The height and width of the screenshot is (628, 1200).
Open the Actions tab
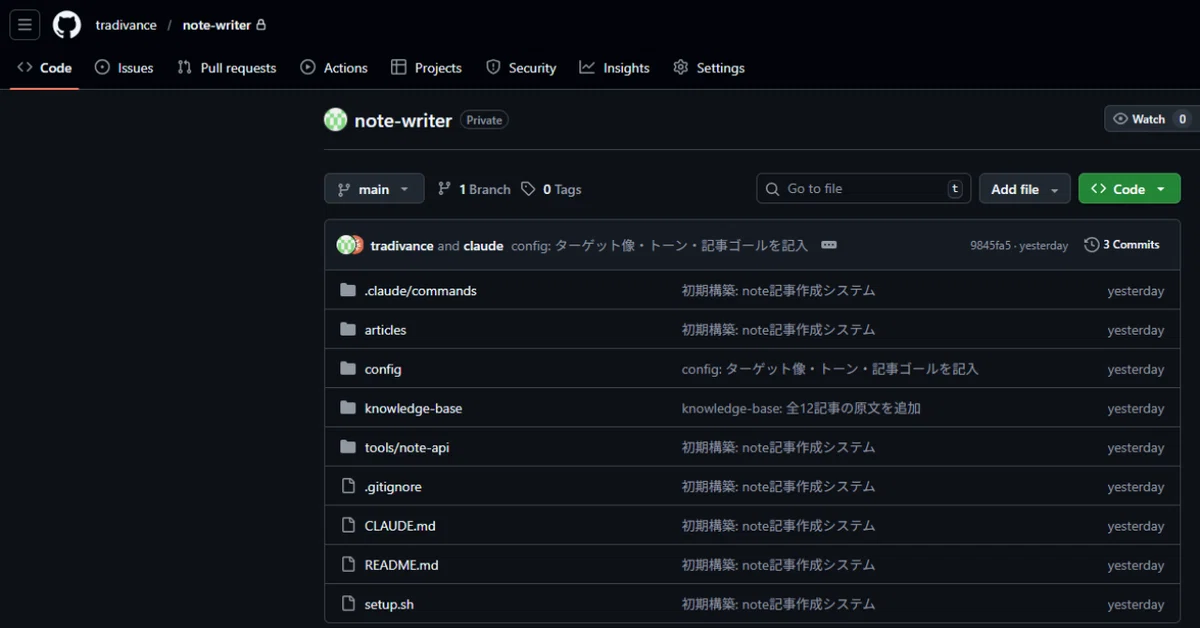[334, 68]
